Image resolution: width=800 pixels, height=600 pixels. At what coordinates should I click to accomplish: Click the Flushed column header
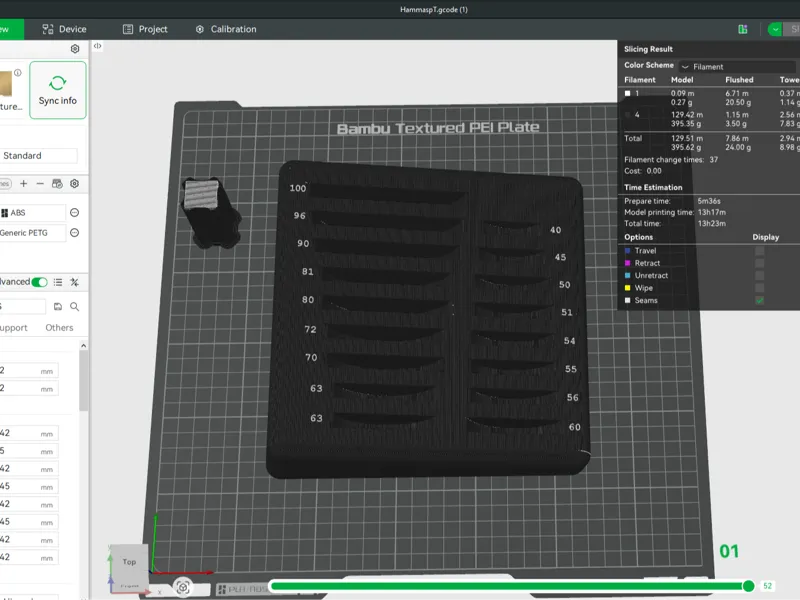pyautogui.click(x=739, y=80)
